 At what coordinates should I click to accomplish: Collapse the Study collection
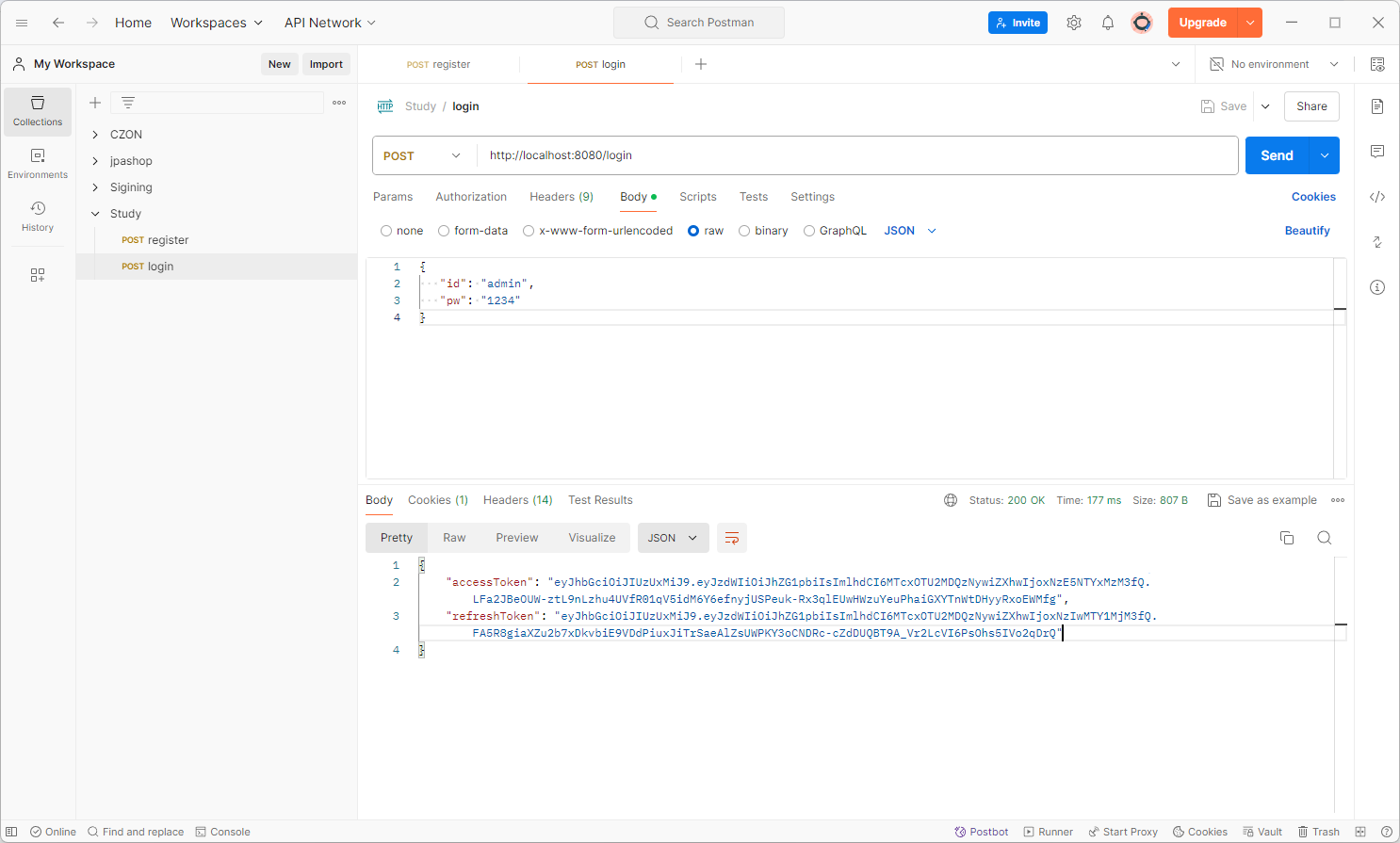tap(95, 214)
